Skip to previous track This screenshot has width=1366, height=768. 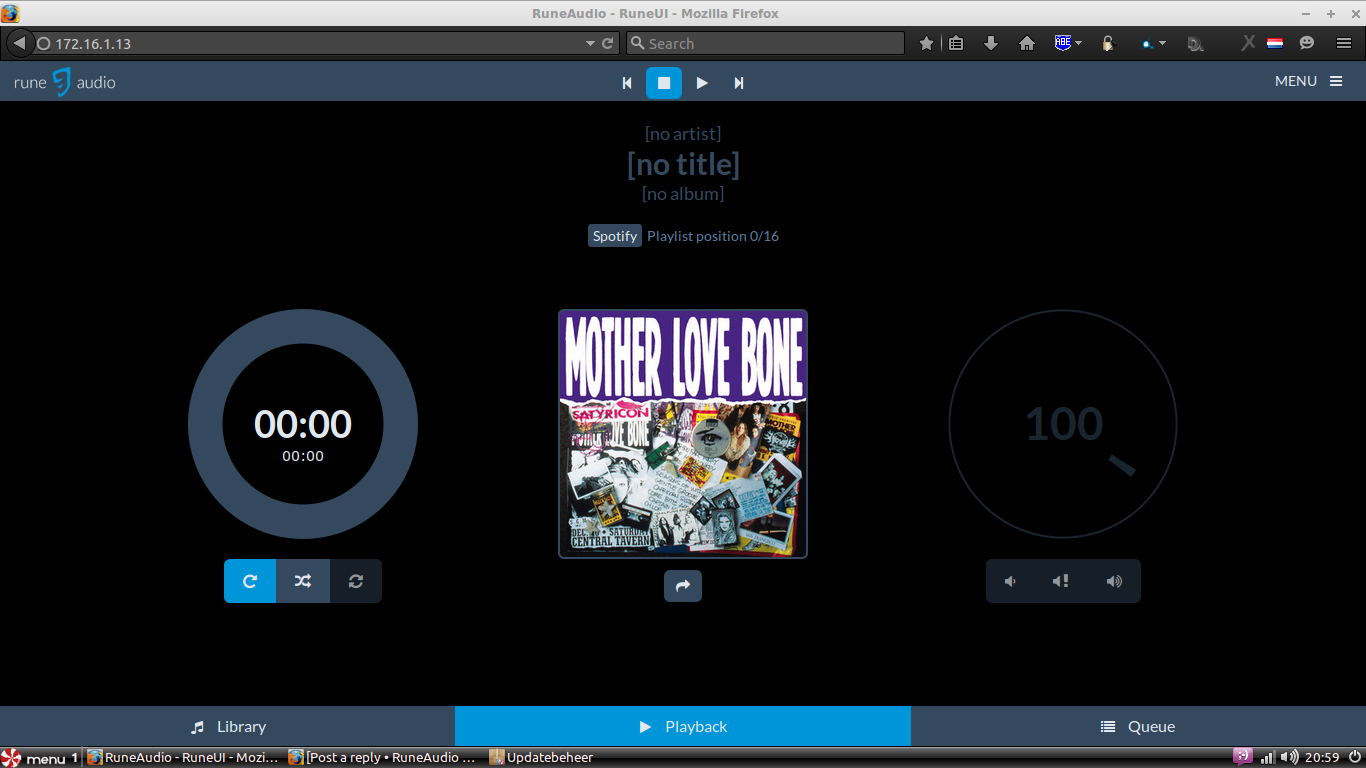(x=627, y=83)
